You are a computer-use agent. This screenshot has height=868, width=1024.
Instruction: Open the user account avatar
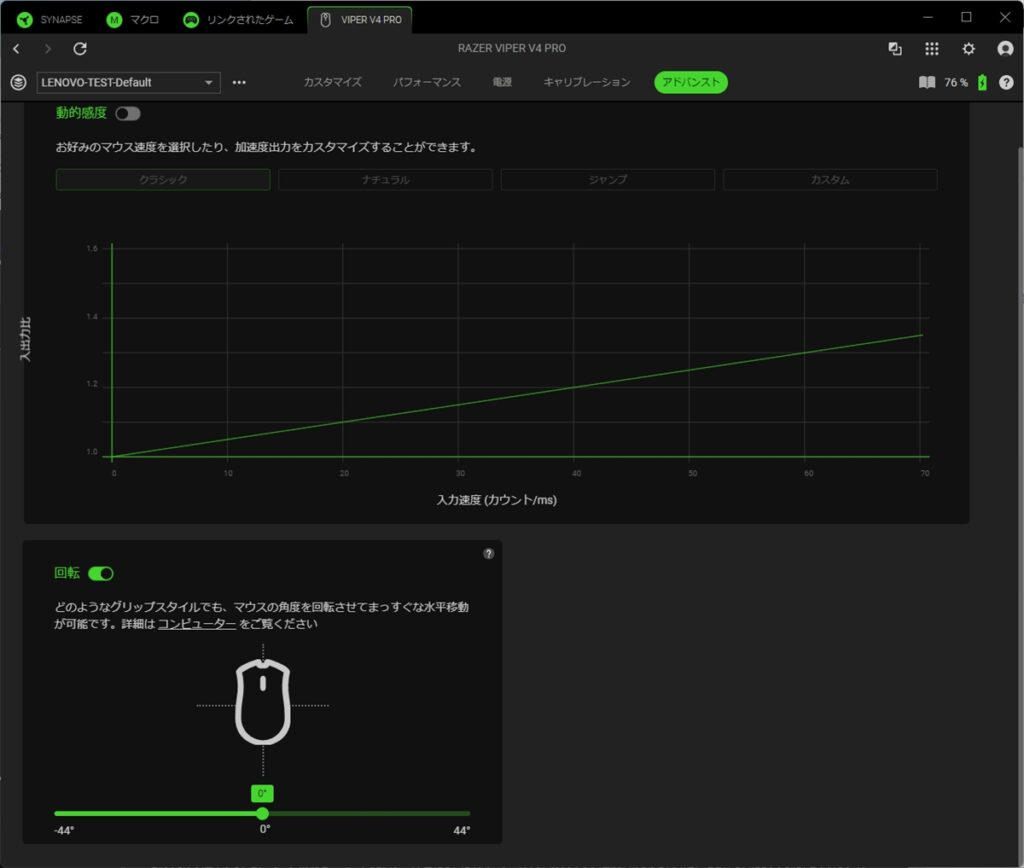[1005, 49]
